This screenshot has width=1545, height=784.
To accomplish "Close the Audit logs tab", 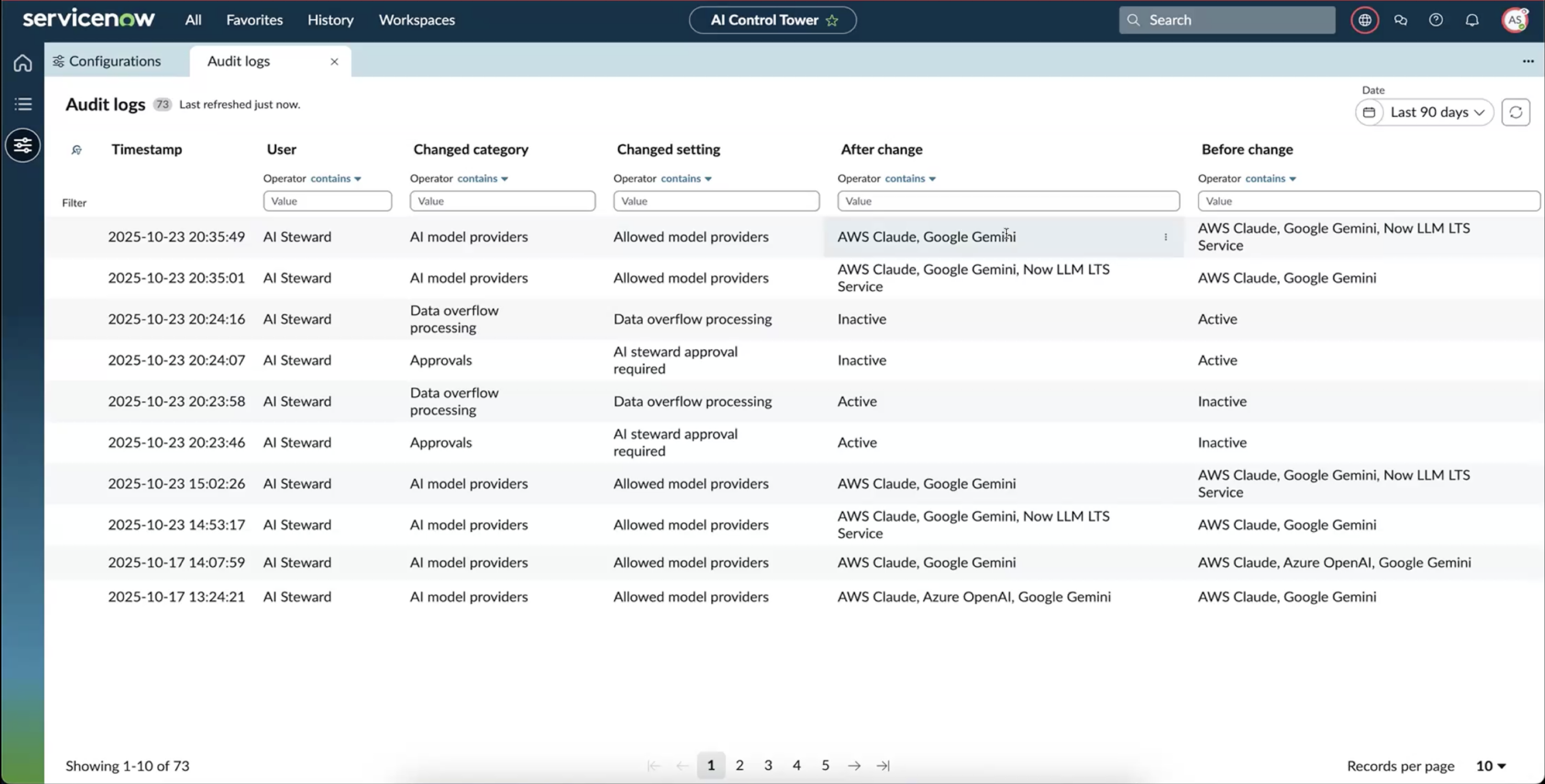I will point(334,62).
